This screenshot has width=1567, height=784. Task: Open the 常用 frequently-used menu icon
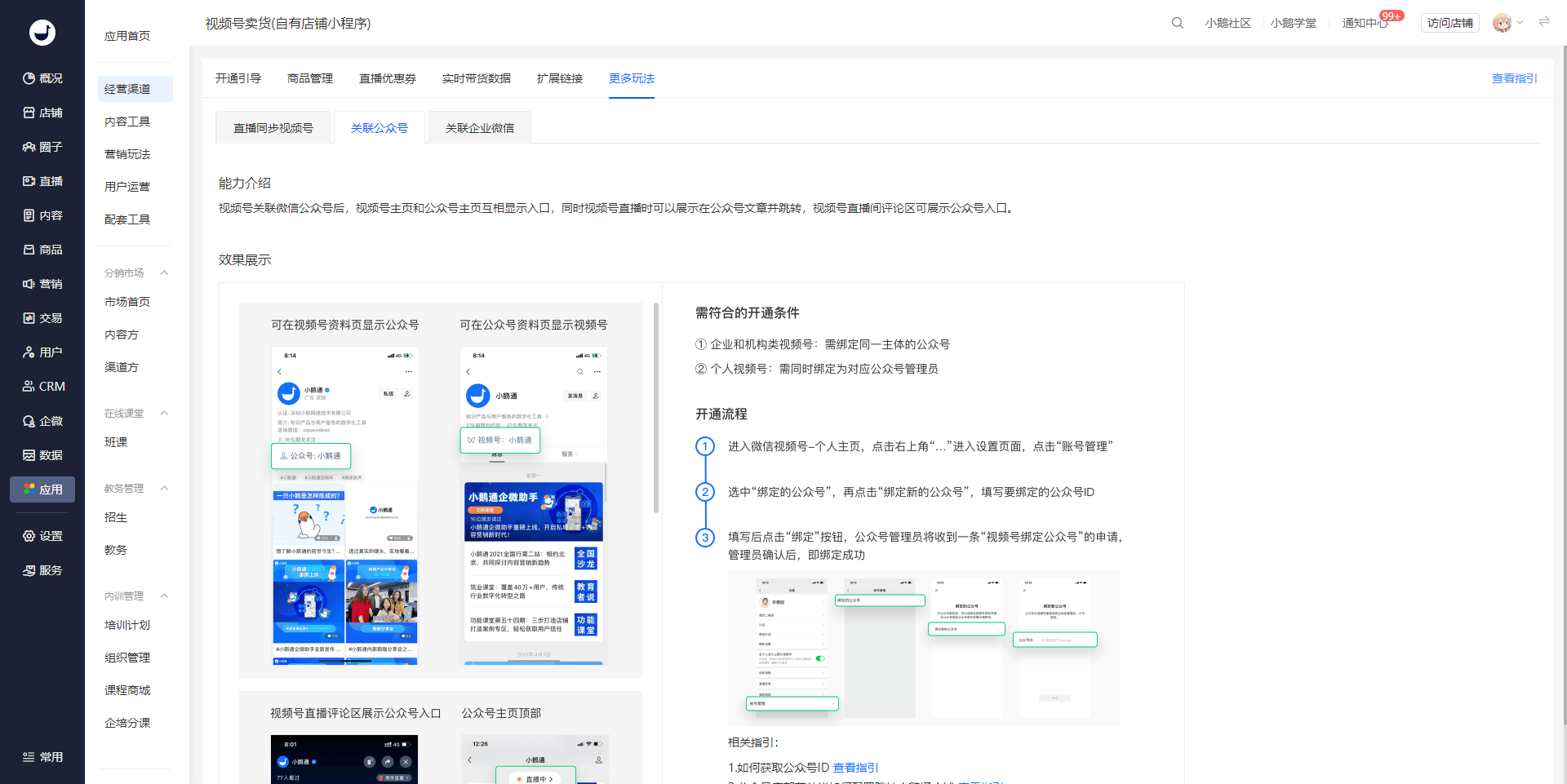tap(29, 757)
